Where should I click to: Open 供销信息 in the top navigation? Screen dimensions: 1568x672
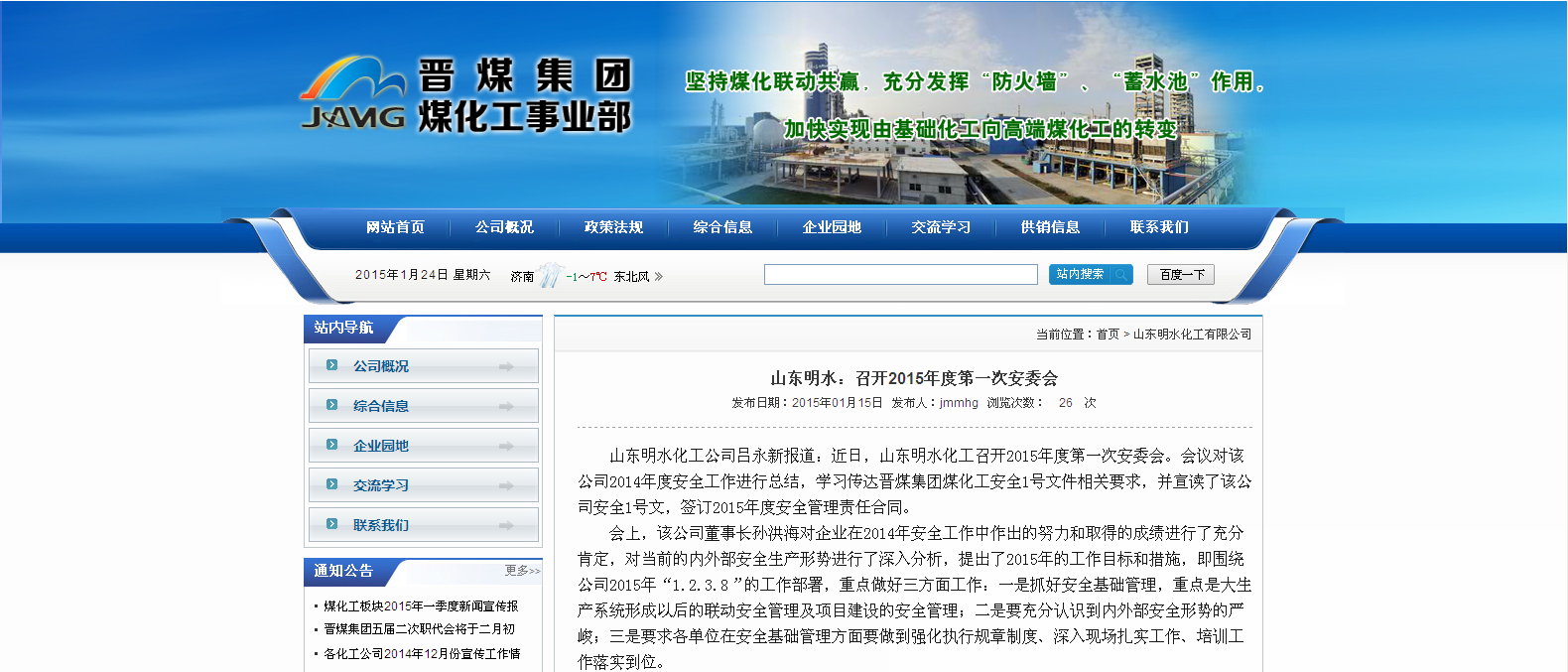(x=1050, y=227)
